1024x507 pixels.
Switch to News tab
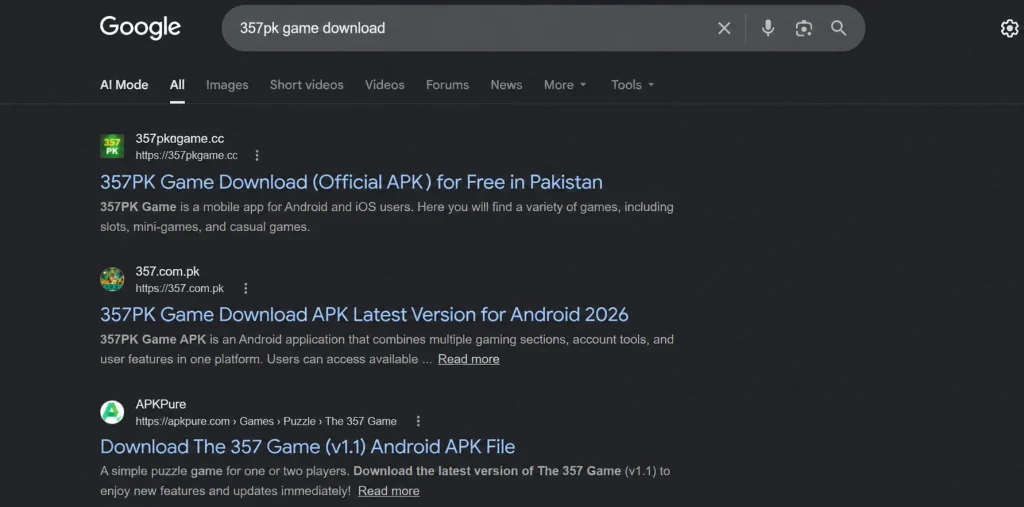point(506,85)
